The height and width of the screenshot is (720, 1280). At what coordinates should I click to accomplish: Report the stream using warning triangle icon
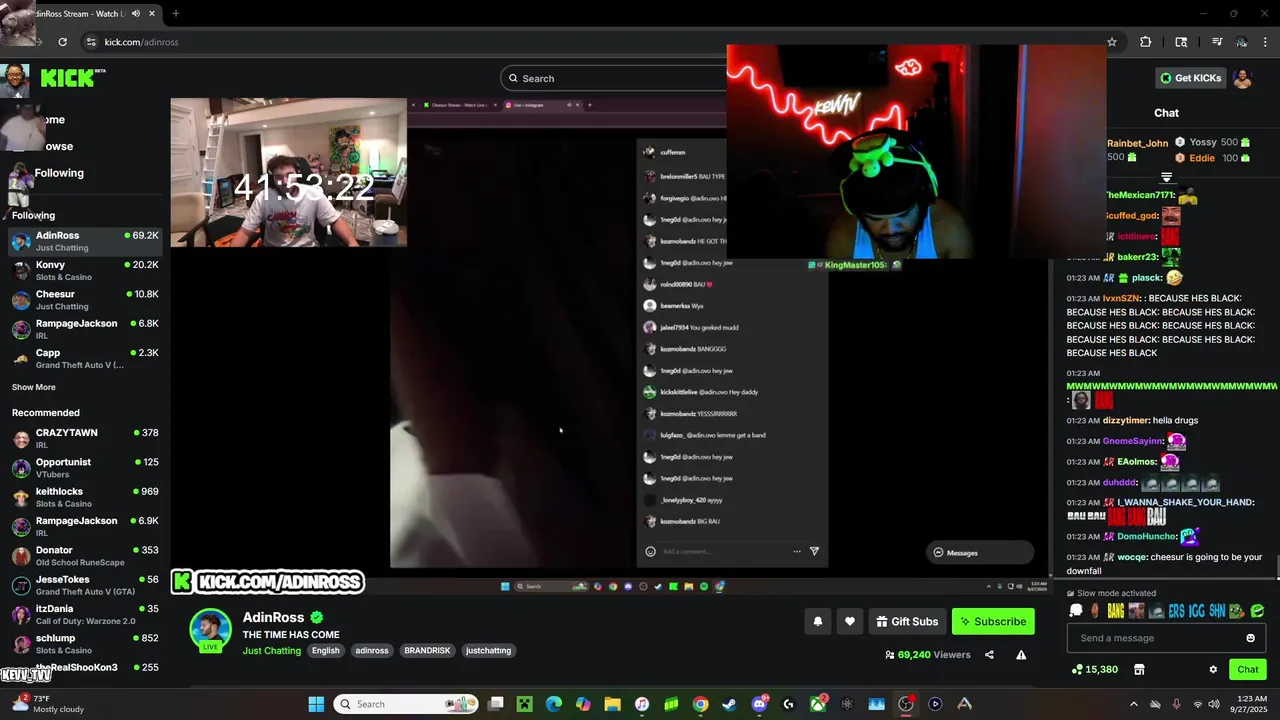point(1021,655)
